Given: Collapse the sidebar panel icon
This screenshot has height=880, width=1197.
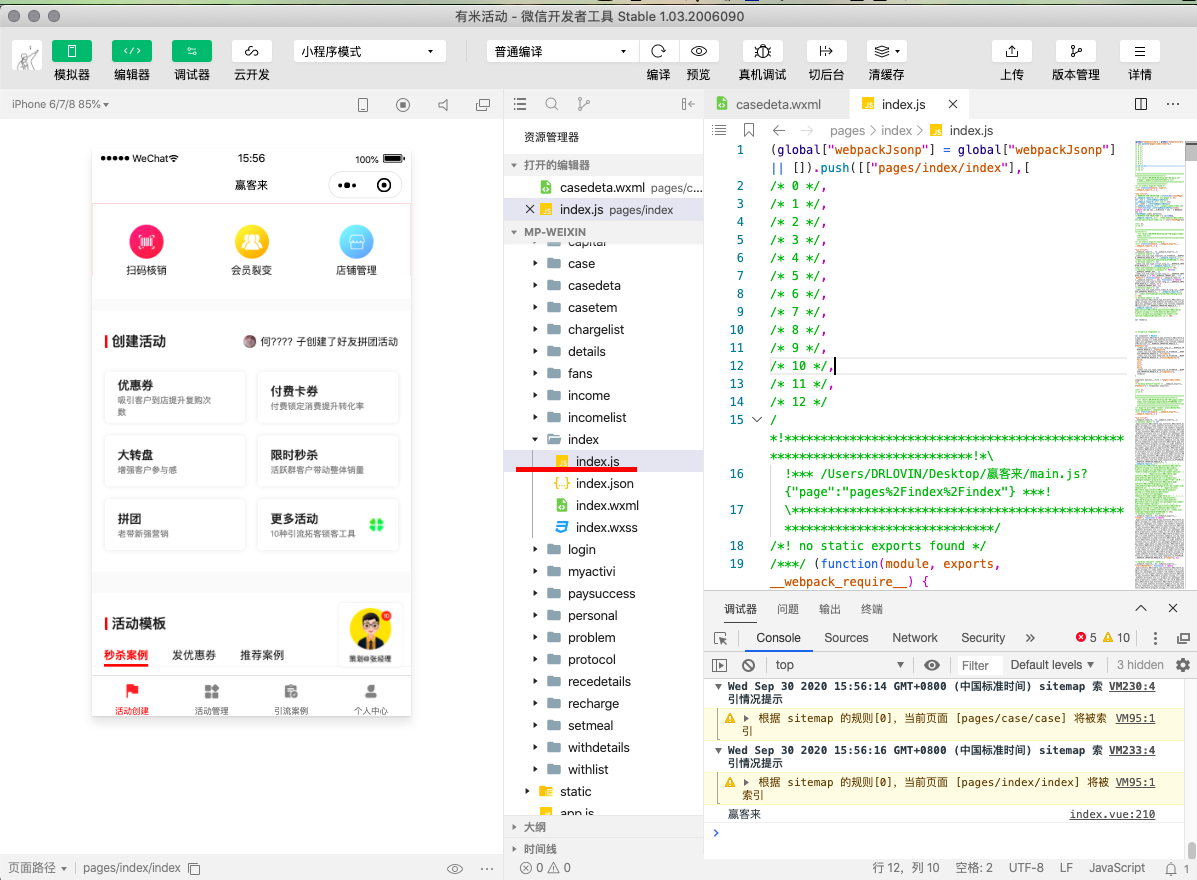Looking at the screenshot, I should pyautogui.click(x=688, y=104).
